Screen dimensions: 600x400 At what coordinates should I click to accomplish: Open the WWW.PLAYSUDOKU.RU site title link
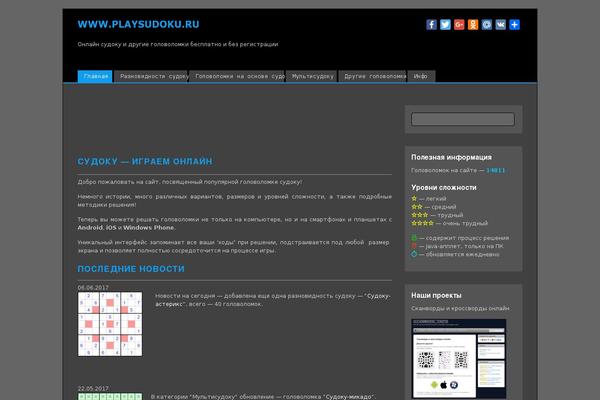[138, 24]
